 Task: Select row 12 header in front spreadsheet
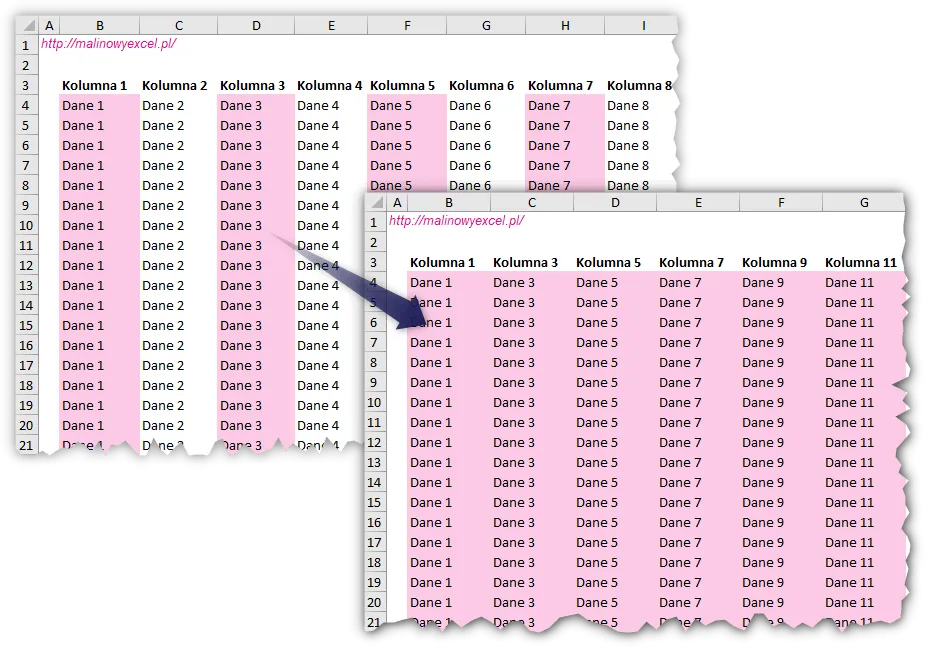(x=374, y=443)
